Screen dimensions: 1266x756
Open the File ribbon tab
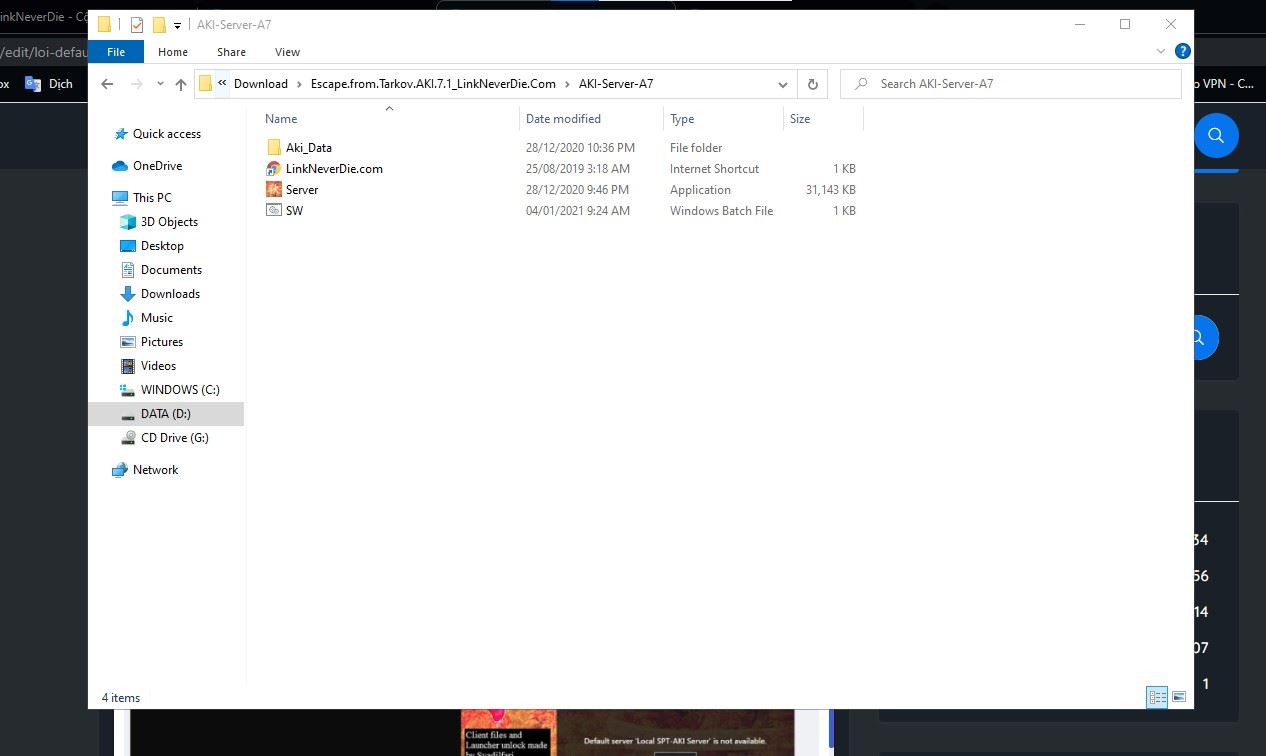[116, 52]
